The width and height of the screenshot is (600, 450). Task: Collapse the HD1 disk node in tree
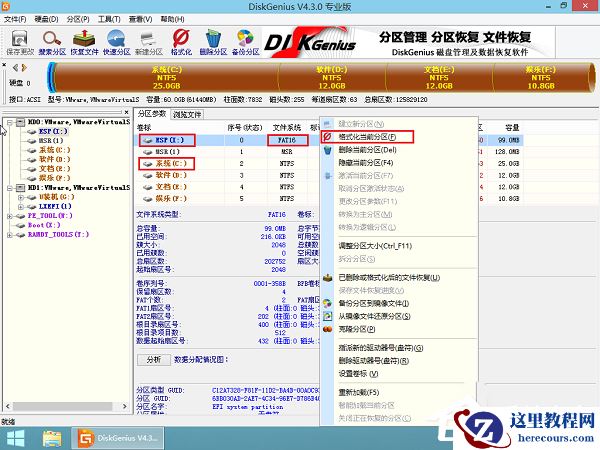[x=10, y=188]
